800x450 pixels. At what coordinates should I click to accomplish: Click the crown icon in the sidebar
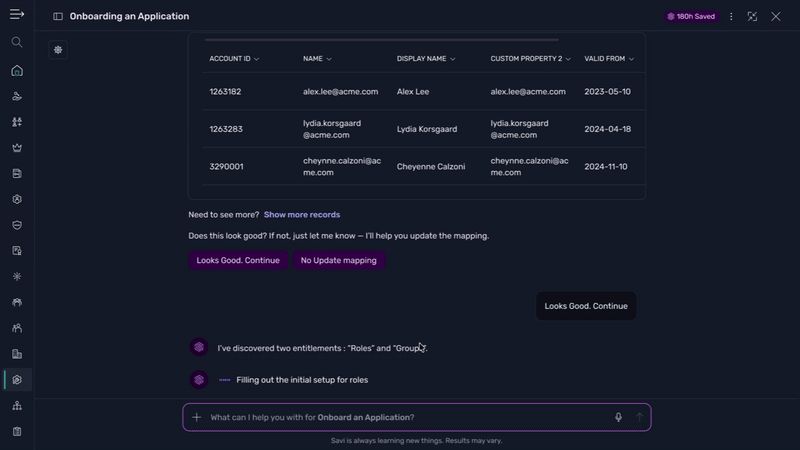tap(17, 148)
